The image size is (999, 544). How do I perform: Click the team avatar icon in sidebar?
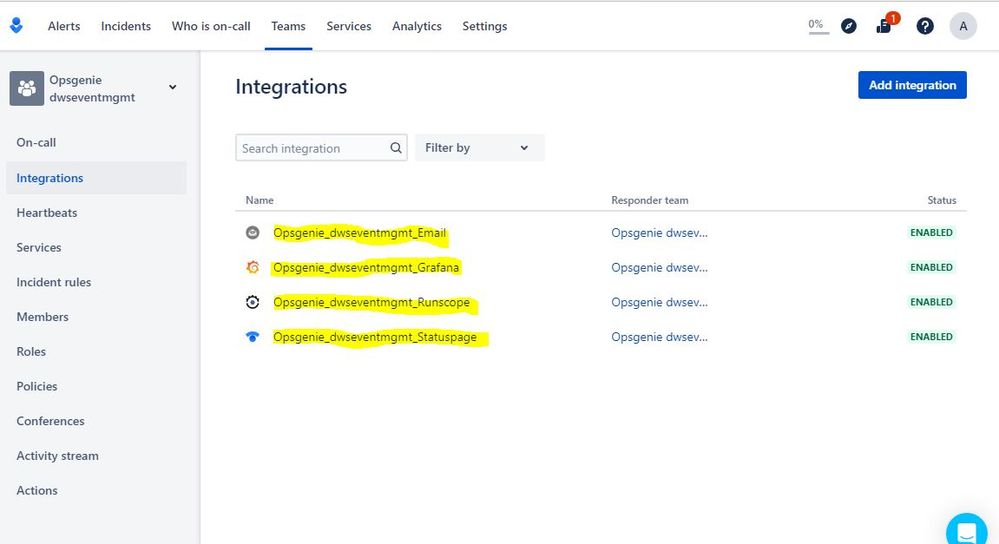coord(27,88)
